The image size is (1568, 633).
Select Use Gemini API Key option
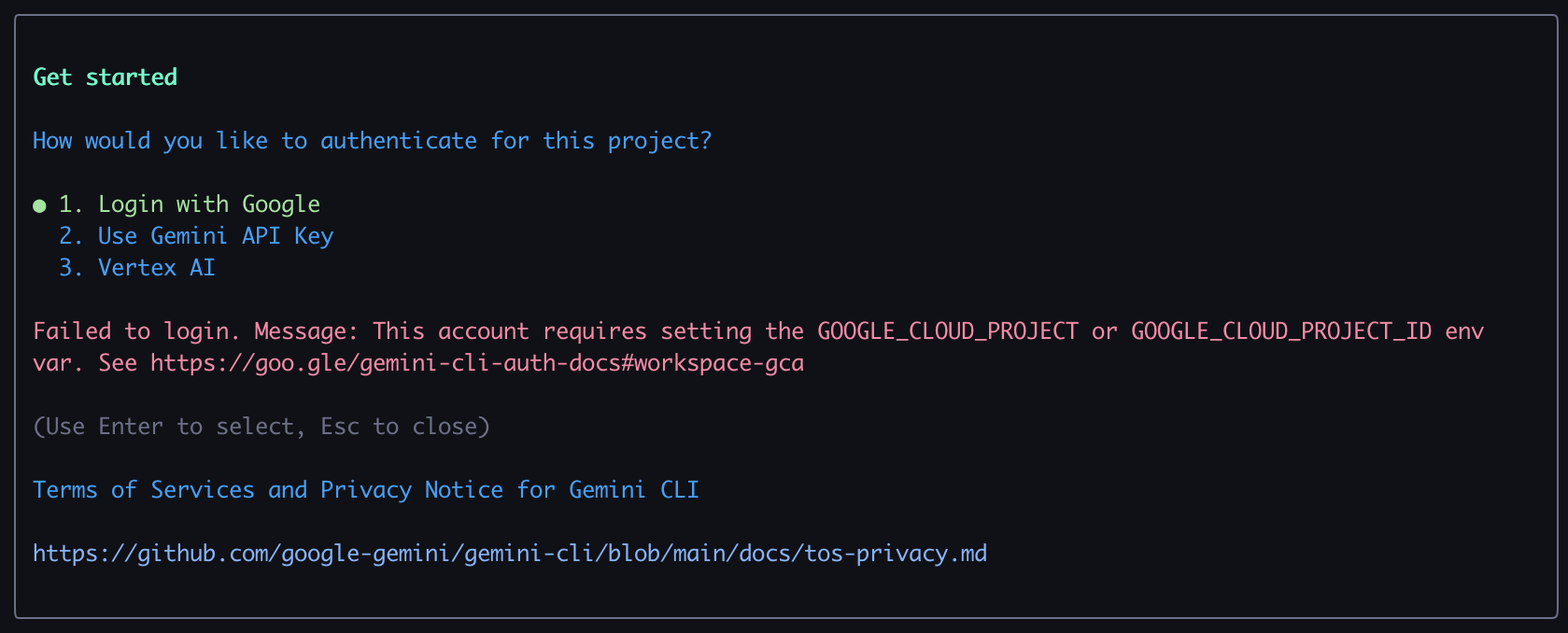click(196, 236)
